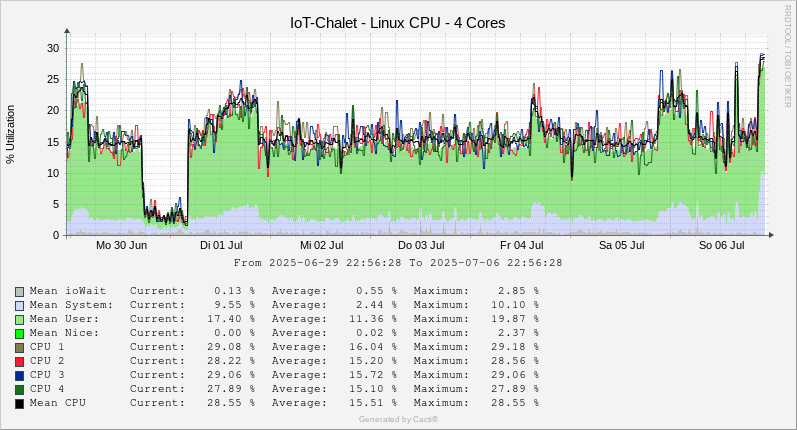Click the Mean System lavender legend swatch
Screen dimensions: 797x430
click(x=19, y=306)
